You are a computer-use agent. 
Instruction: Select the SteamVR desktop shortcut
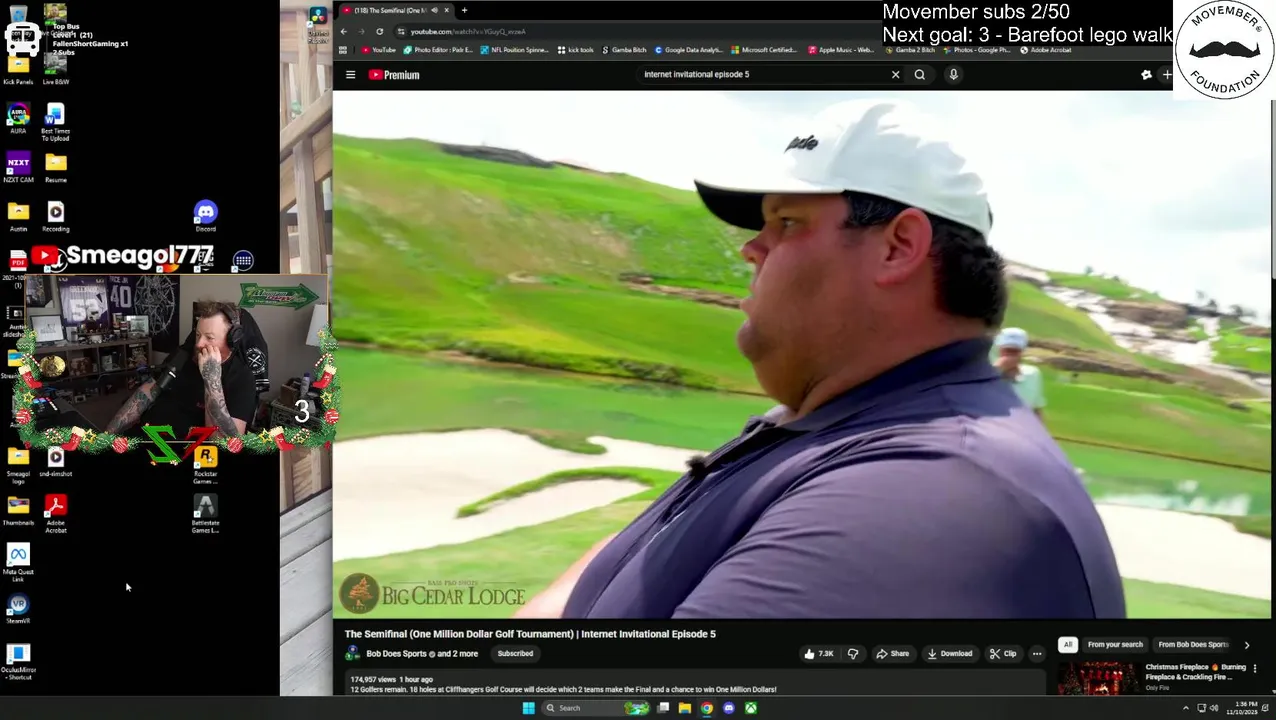(x=18, y=609)
